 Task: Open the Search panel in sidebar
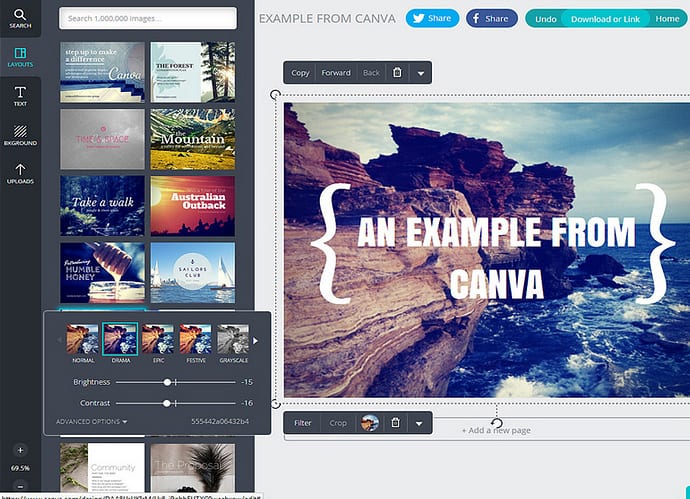(x=20, y=18)
